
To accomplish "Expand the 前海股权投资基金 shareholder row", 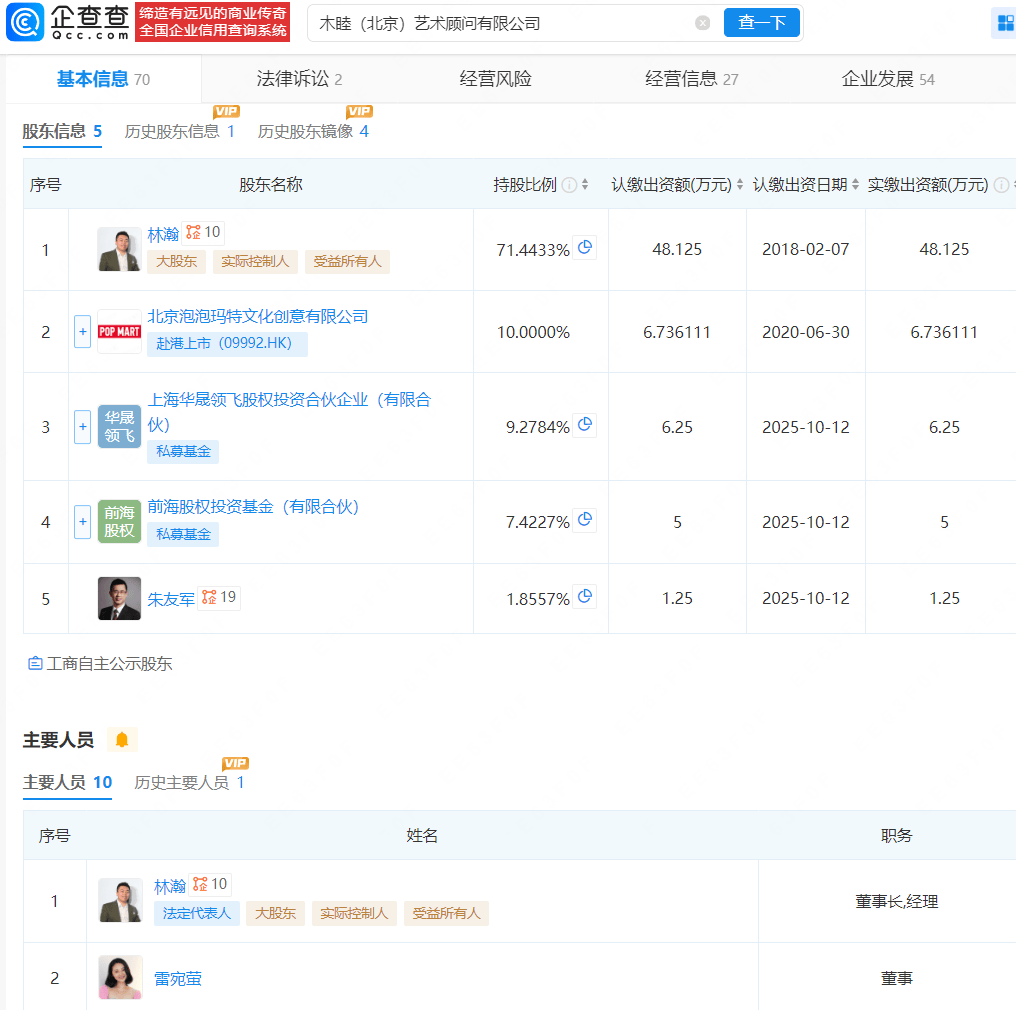I will [x=82, y=522].
